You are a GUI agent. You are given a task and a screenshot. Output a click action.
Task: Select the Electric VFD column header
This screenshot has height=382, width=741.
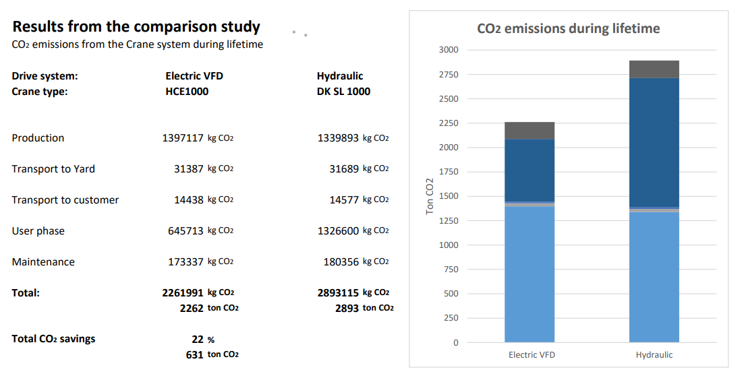pos(194,76)
